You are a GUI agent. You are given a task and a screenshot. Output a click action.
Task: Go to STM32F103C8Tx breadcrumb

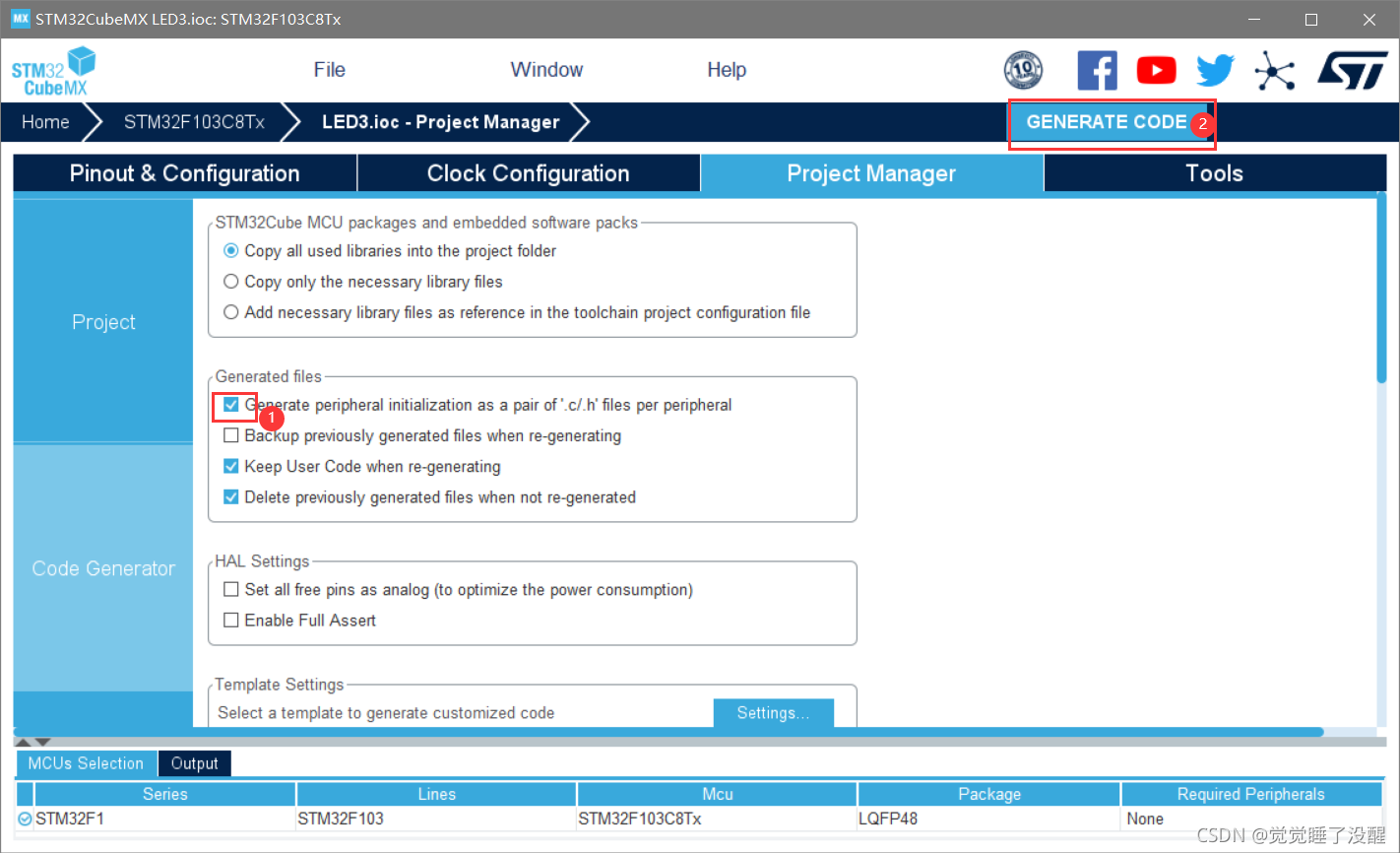pyautogui.click(x=194, y=122)
